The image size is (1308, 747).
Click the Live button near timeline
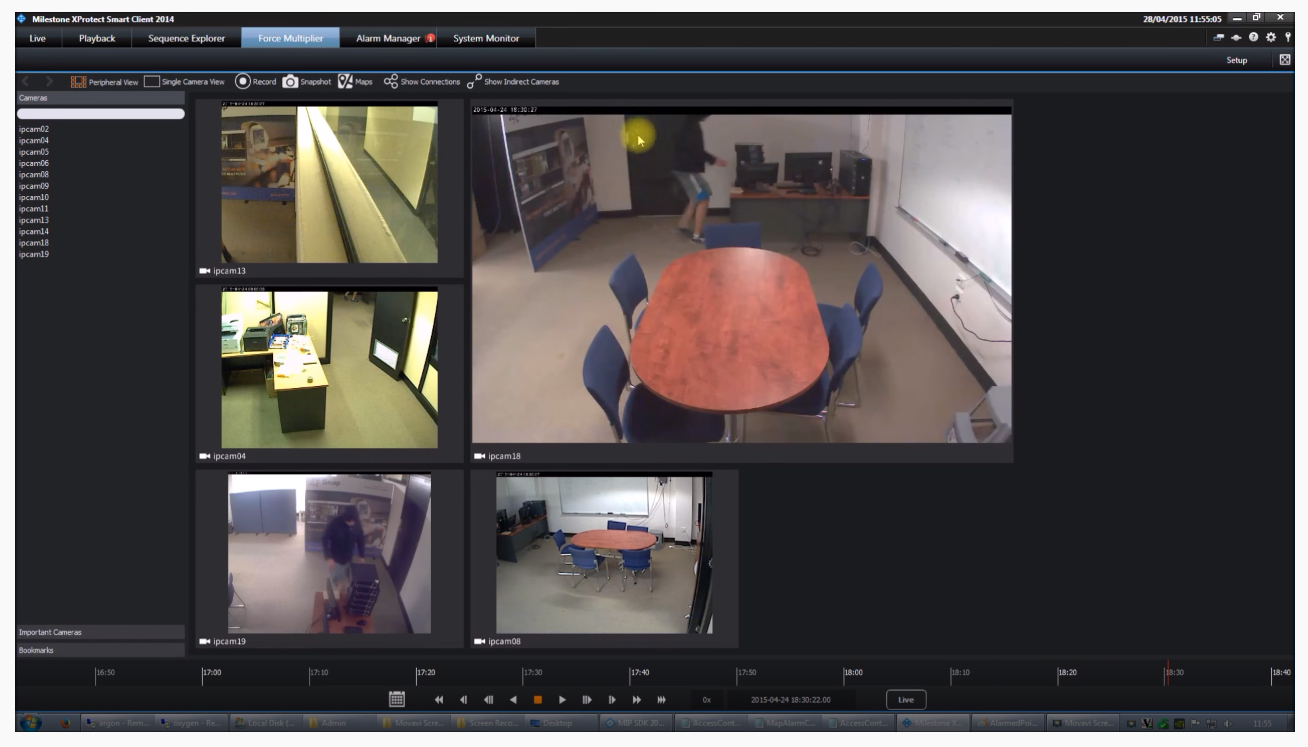[x=905, y=700]
